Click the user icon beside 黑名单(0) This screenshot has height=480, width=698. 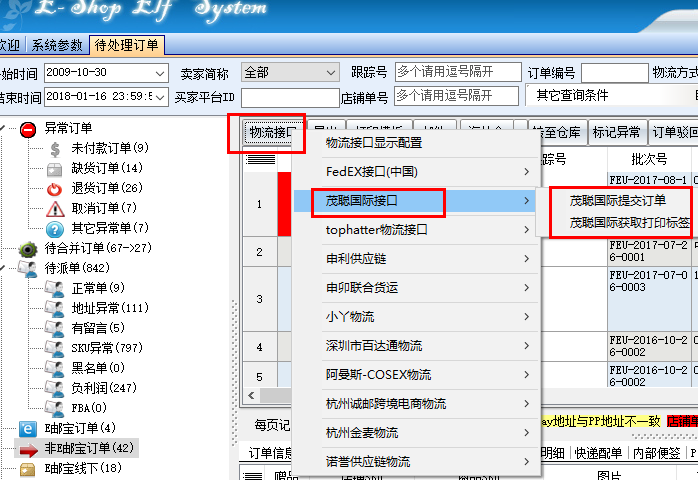coord(55,369)
